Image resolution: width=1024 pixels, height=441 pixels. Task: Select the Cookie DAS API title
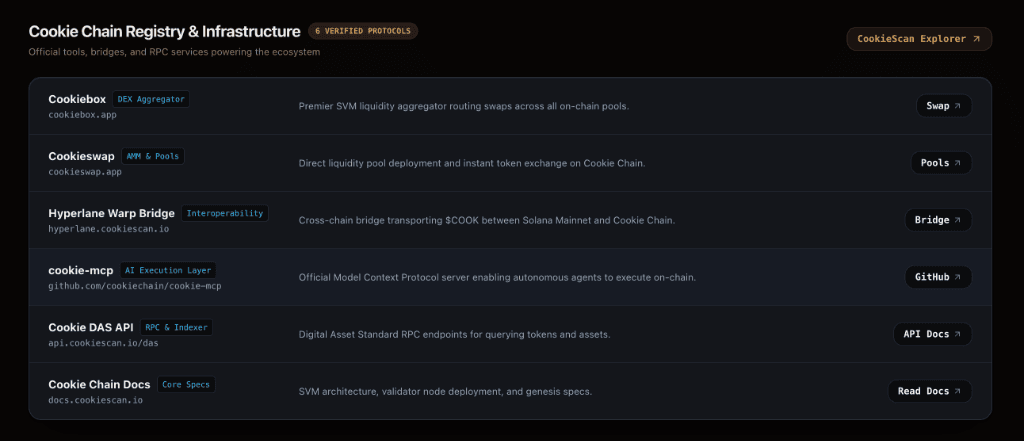click(x=91, y=327)
